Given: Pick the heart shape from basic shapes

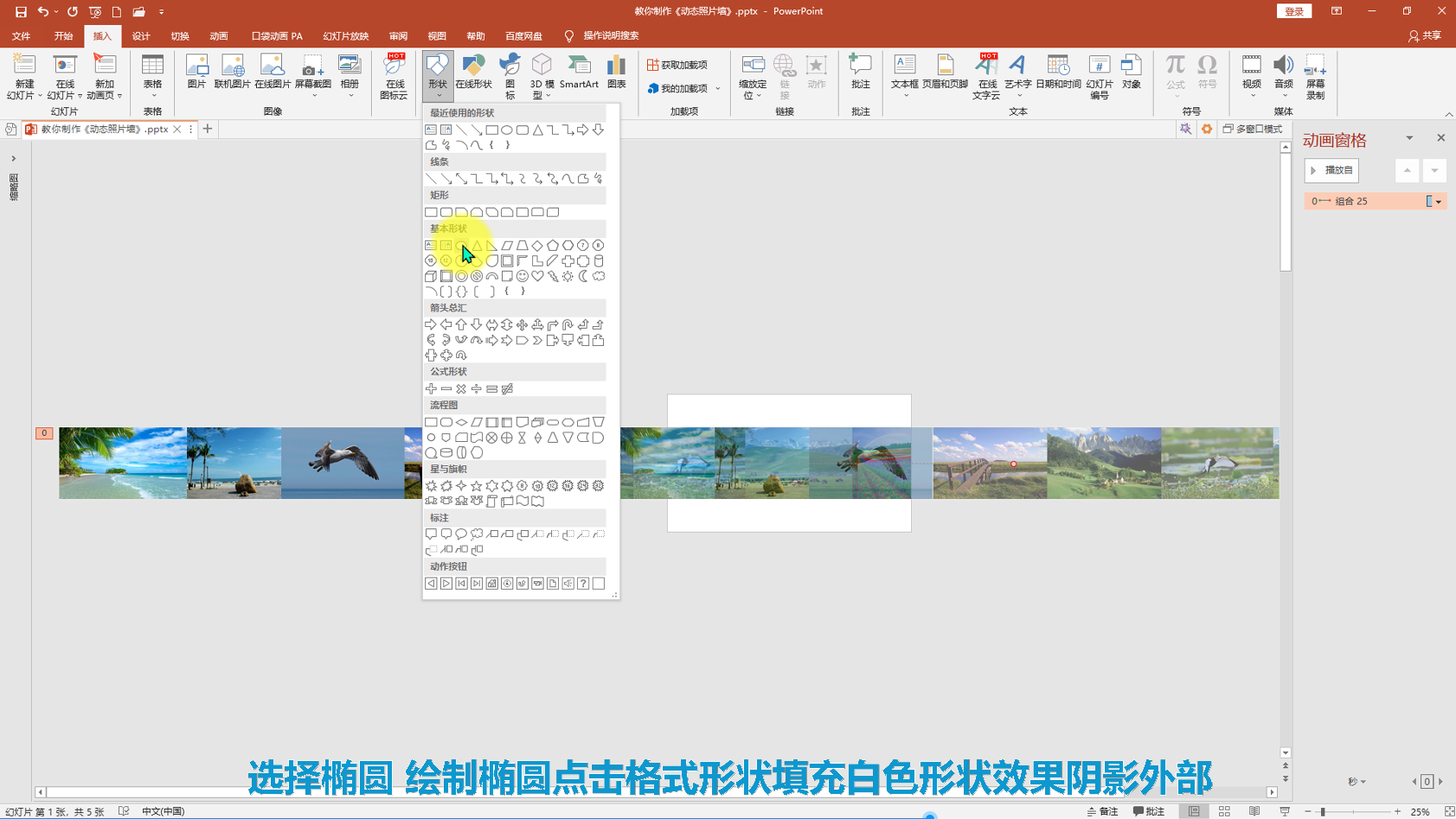Looking at the screenshot, I should 537,276.
